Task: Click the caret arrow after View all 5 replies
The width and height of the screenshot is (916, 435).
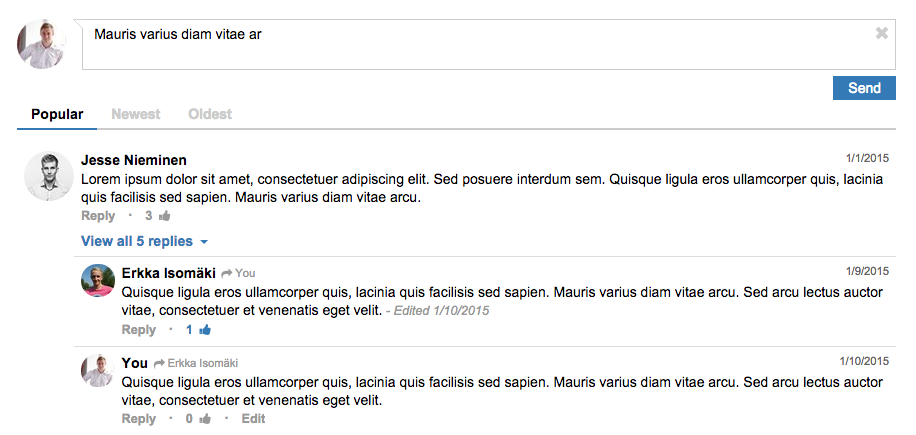Action: [x=204, y=242]
